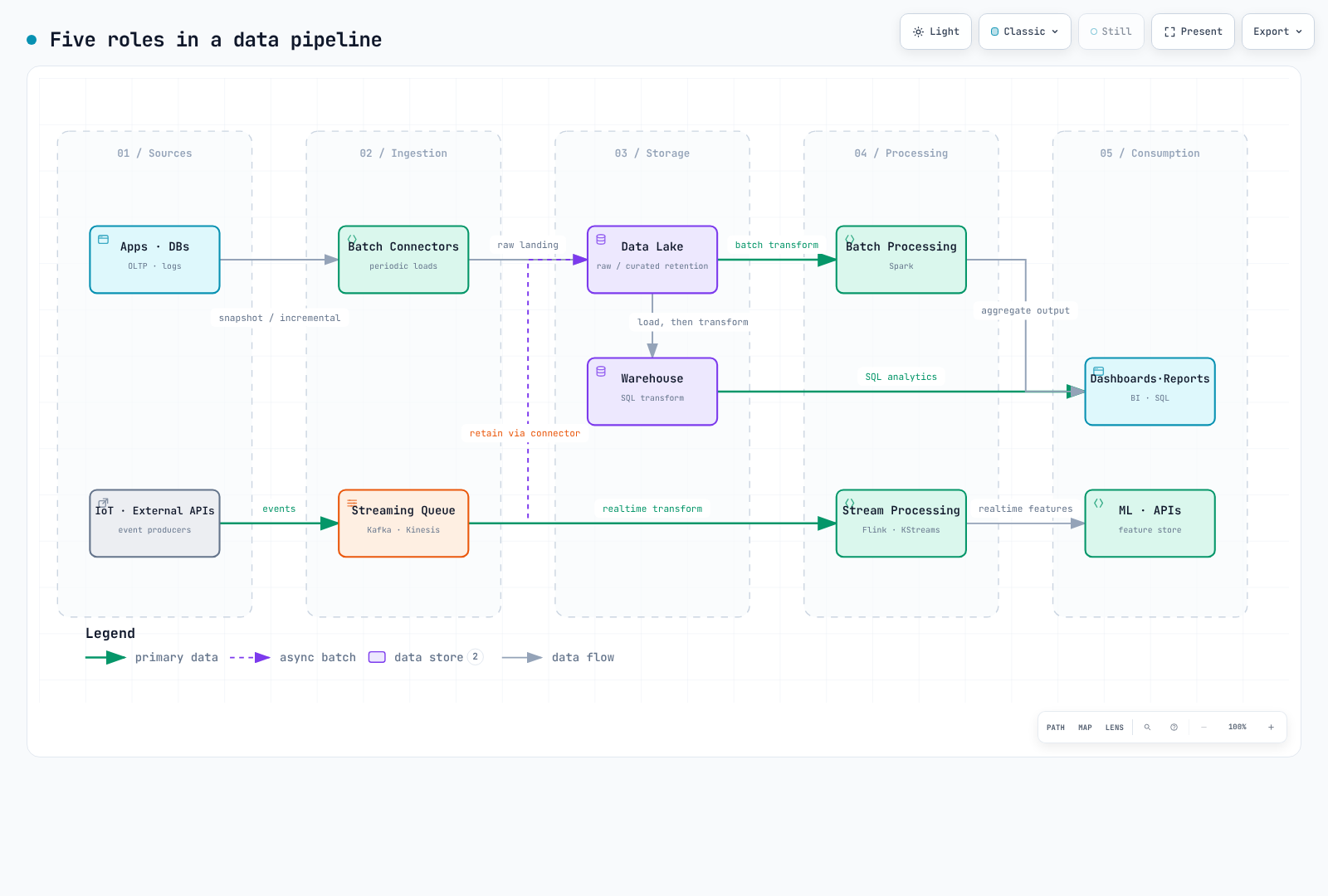Click gray data flow arrow in legend
Image resolution: width=1328 pixels, height=896 pixels.
[522, 657]
